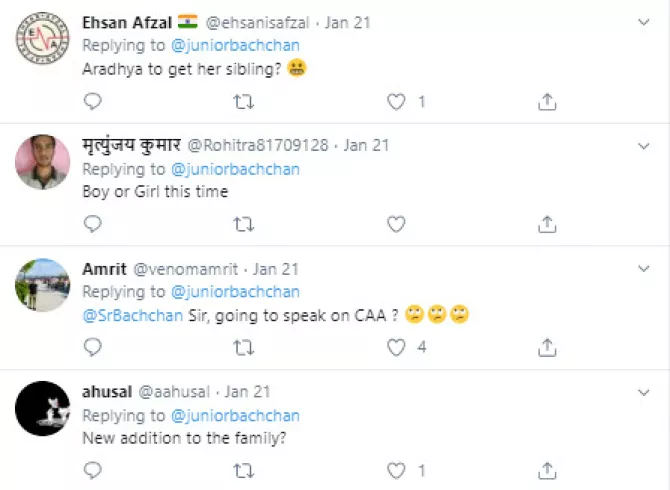This screenshot has height=490, width=670.
Task: Open ahusal's profile name
Action: [x=107, y=392]
